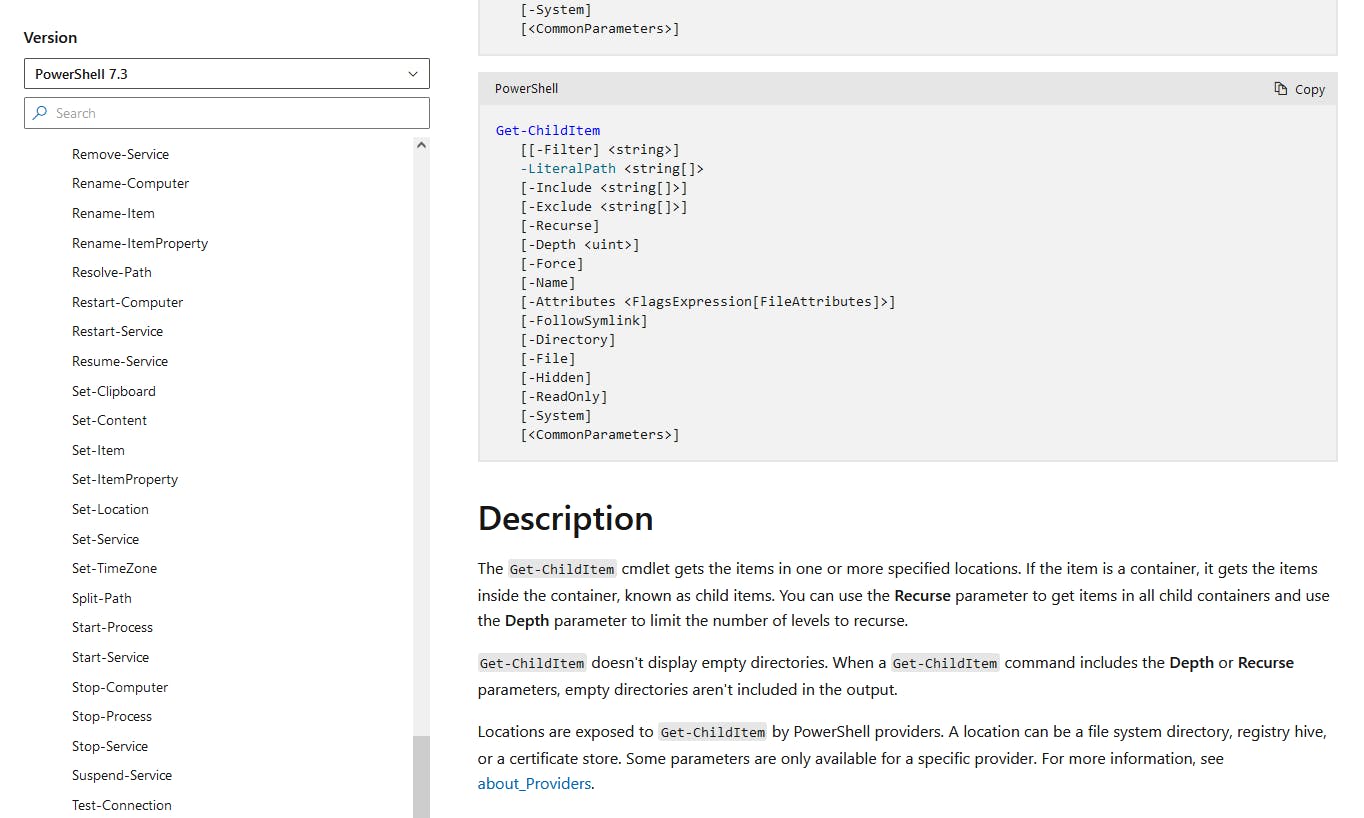Open the PowerShell 7.3 version dropdown
1364x818 pixels.
226,74
